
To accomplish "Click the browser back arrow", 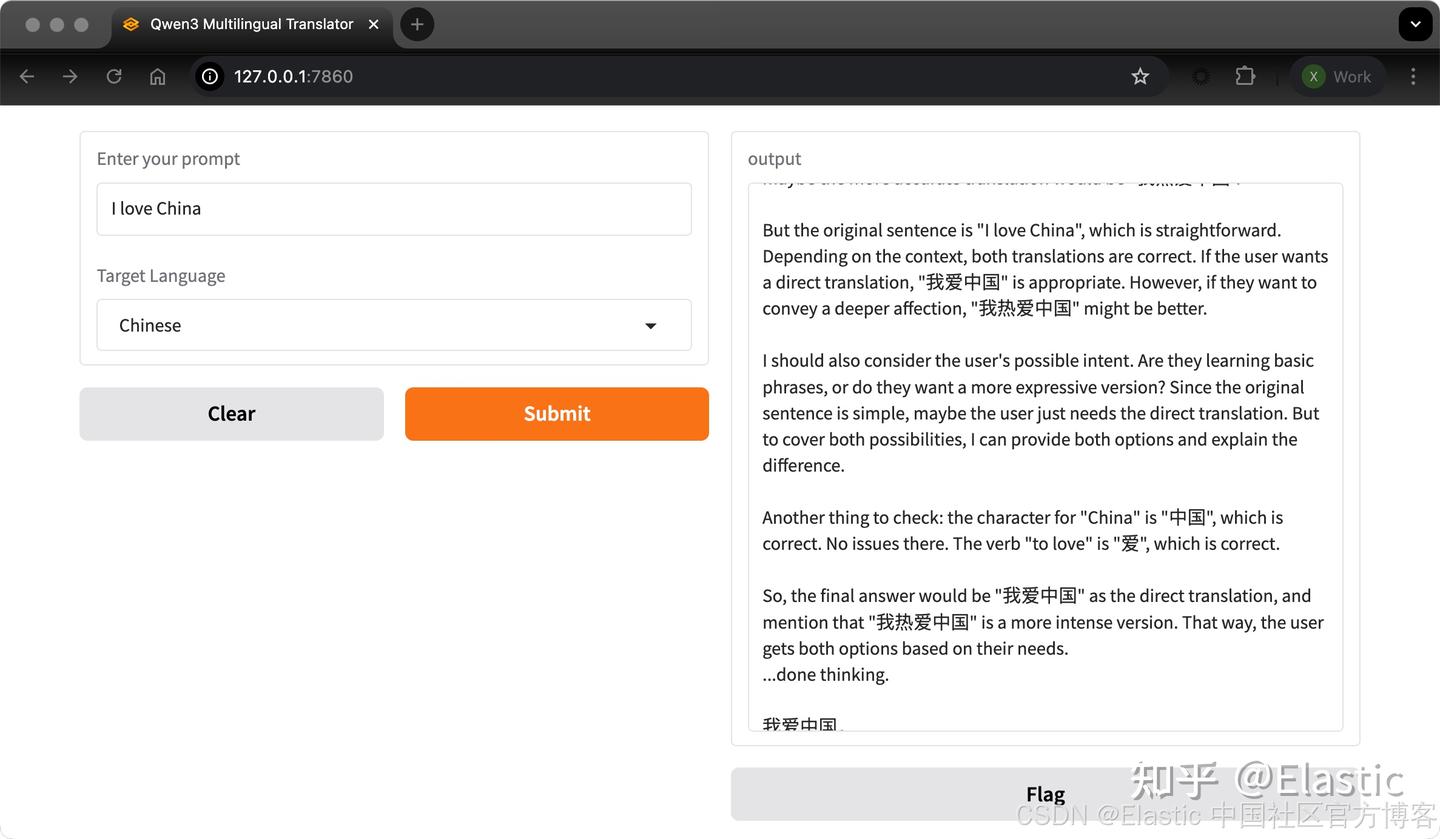I will click(27, 77).
